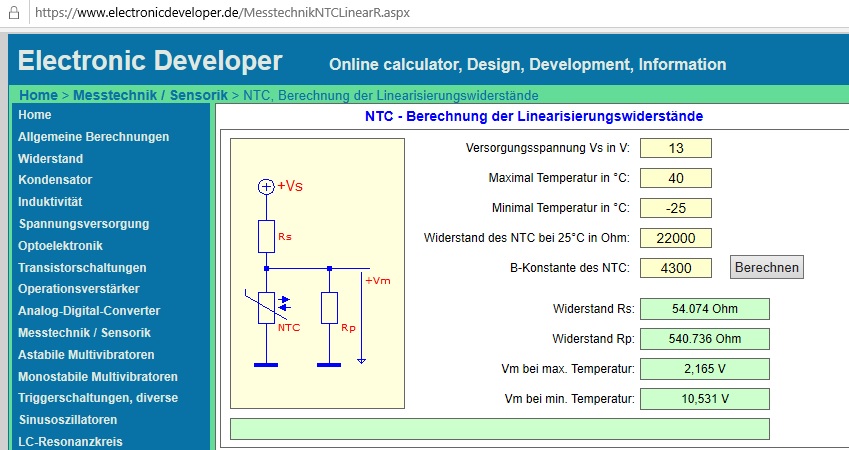849x450 pixels.
Task: Click the Rs resistor symbol in schematic
Action: coord(266,237)
